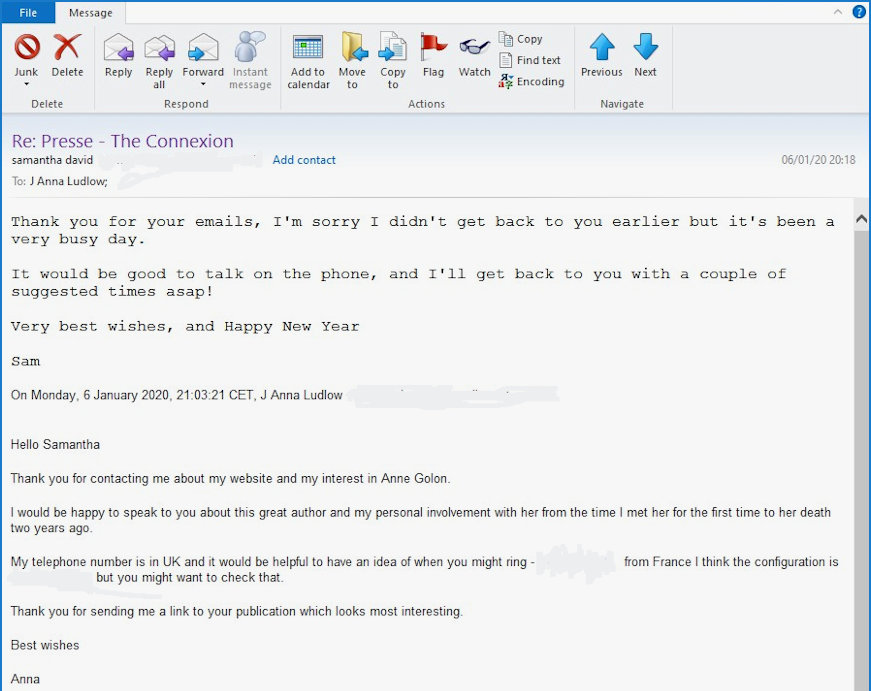
Task: Click the Junk mail icon
Action: pyautogui.click(x=26, y=48)
